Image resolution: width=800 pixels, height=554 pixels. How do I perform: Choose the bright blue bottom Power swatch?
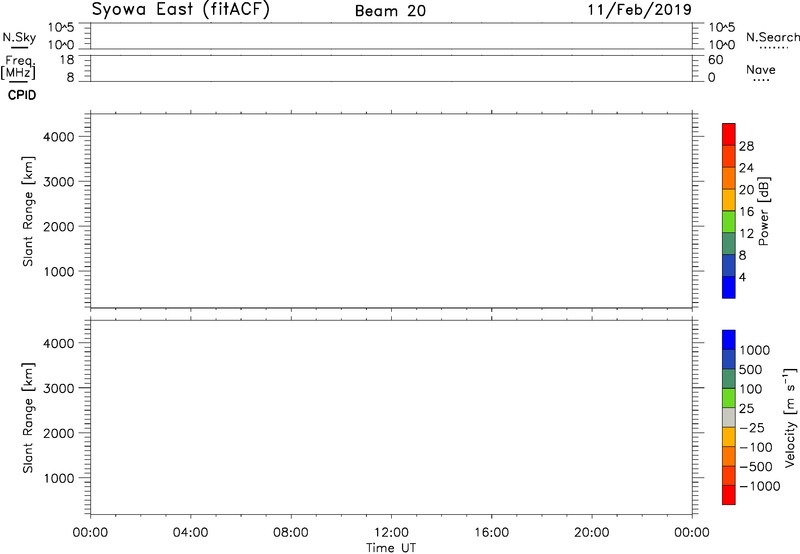pos(729,287)
